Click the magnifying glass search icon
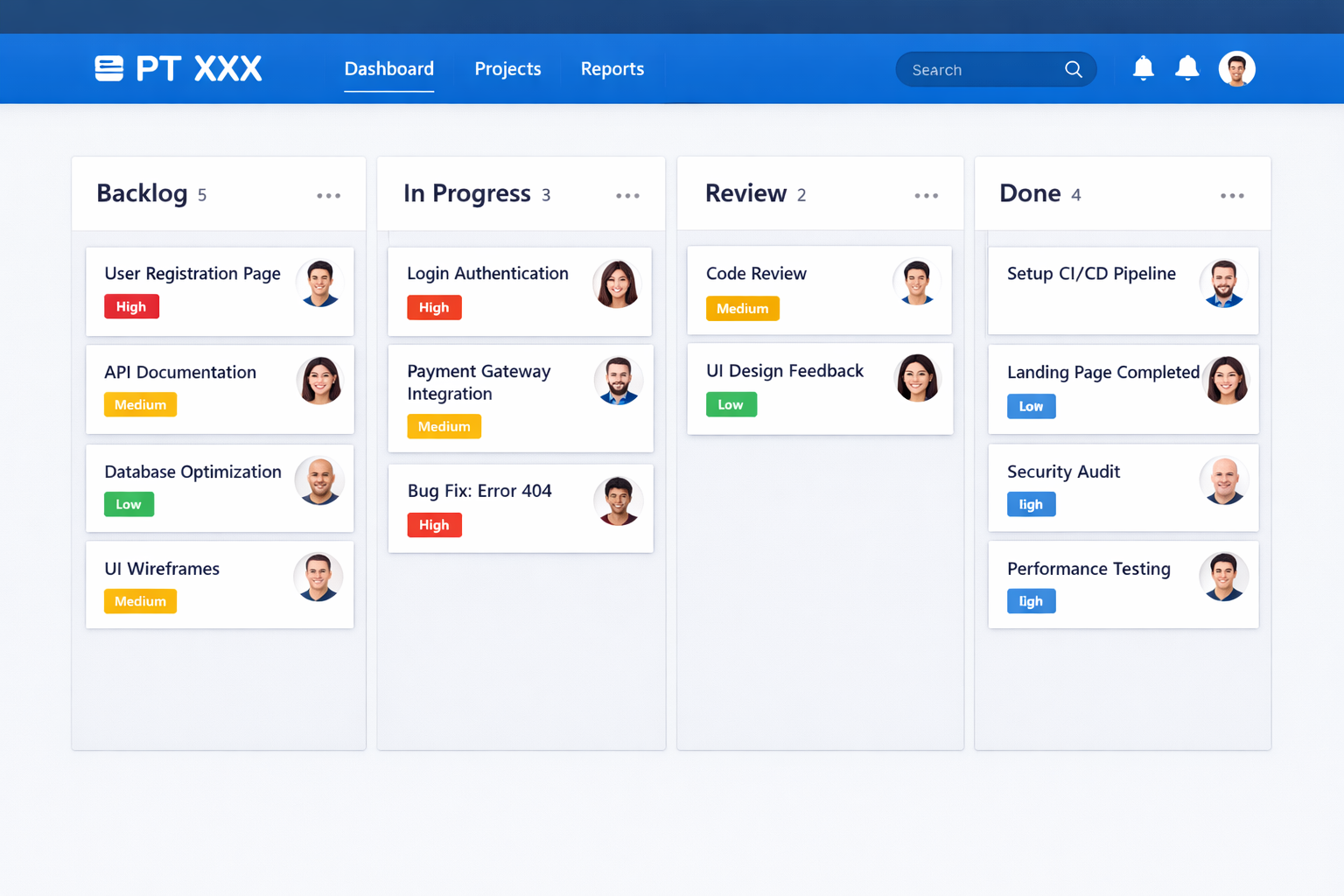This screenshot has height=896, width=1344. (x=1073, y=69)
